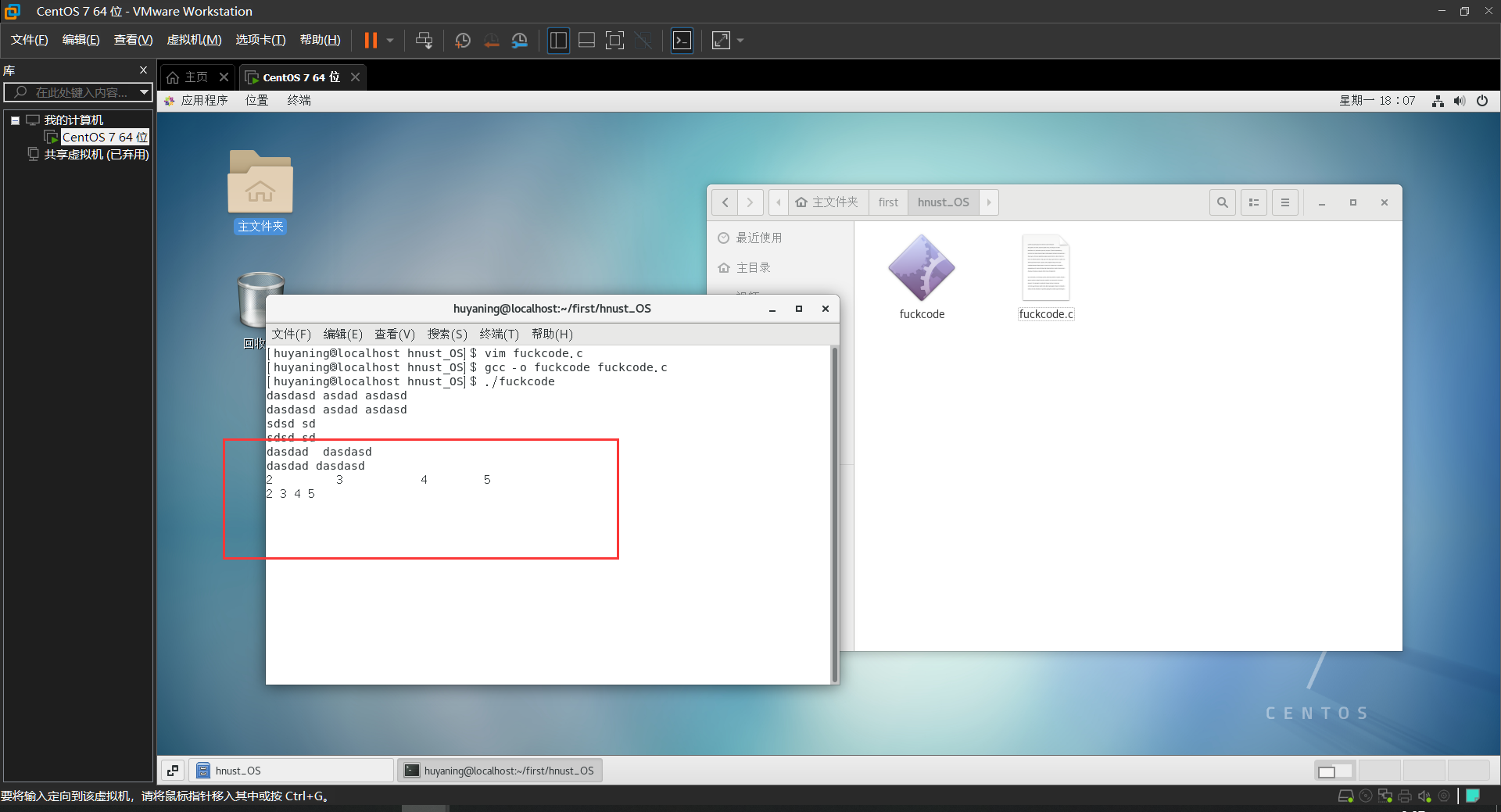Screen dimensions: 1501x812
Task: Select the 主文件夹 desktop folder icon
Action: (x=260, y=190)
